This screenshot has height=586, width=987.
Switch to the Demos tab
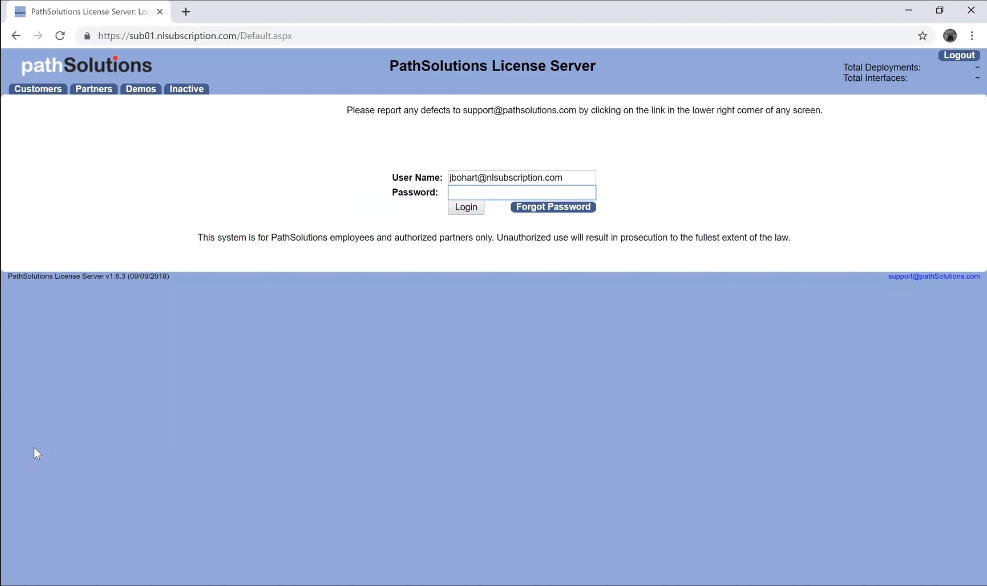tap(141, 89)
